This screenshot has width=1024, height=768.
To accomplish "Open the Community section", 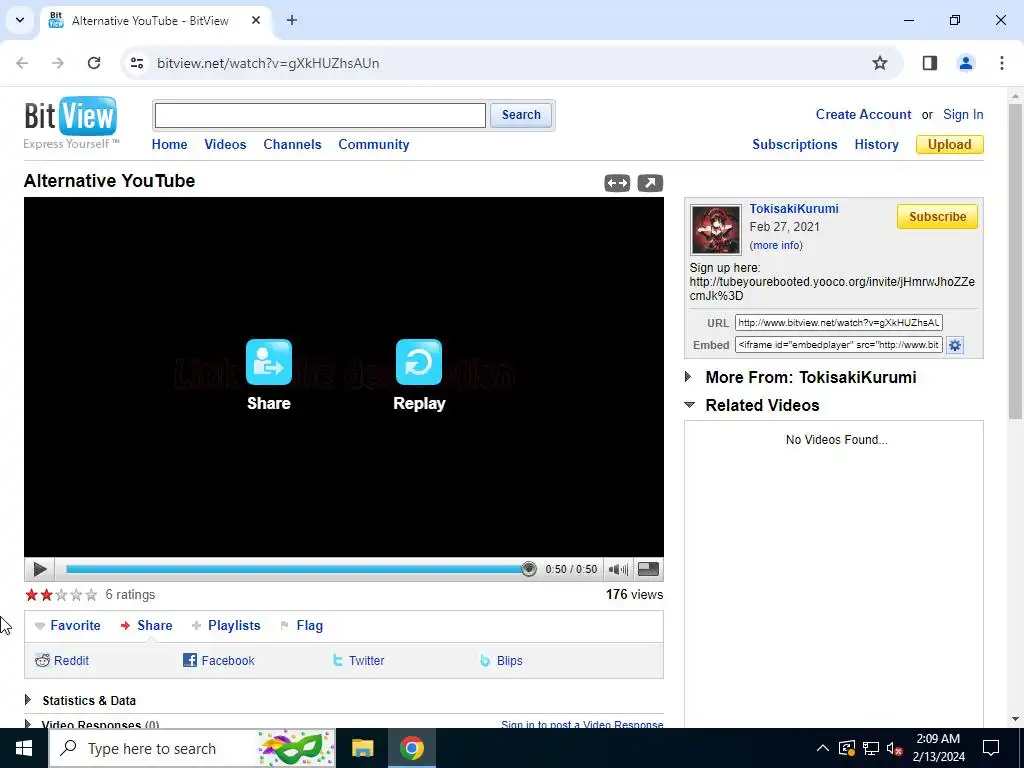I will 374,144.
